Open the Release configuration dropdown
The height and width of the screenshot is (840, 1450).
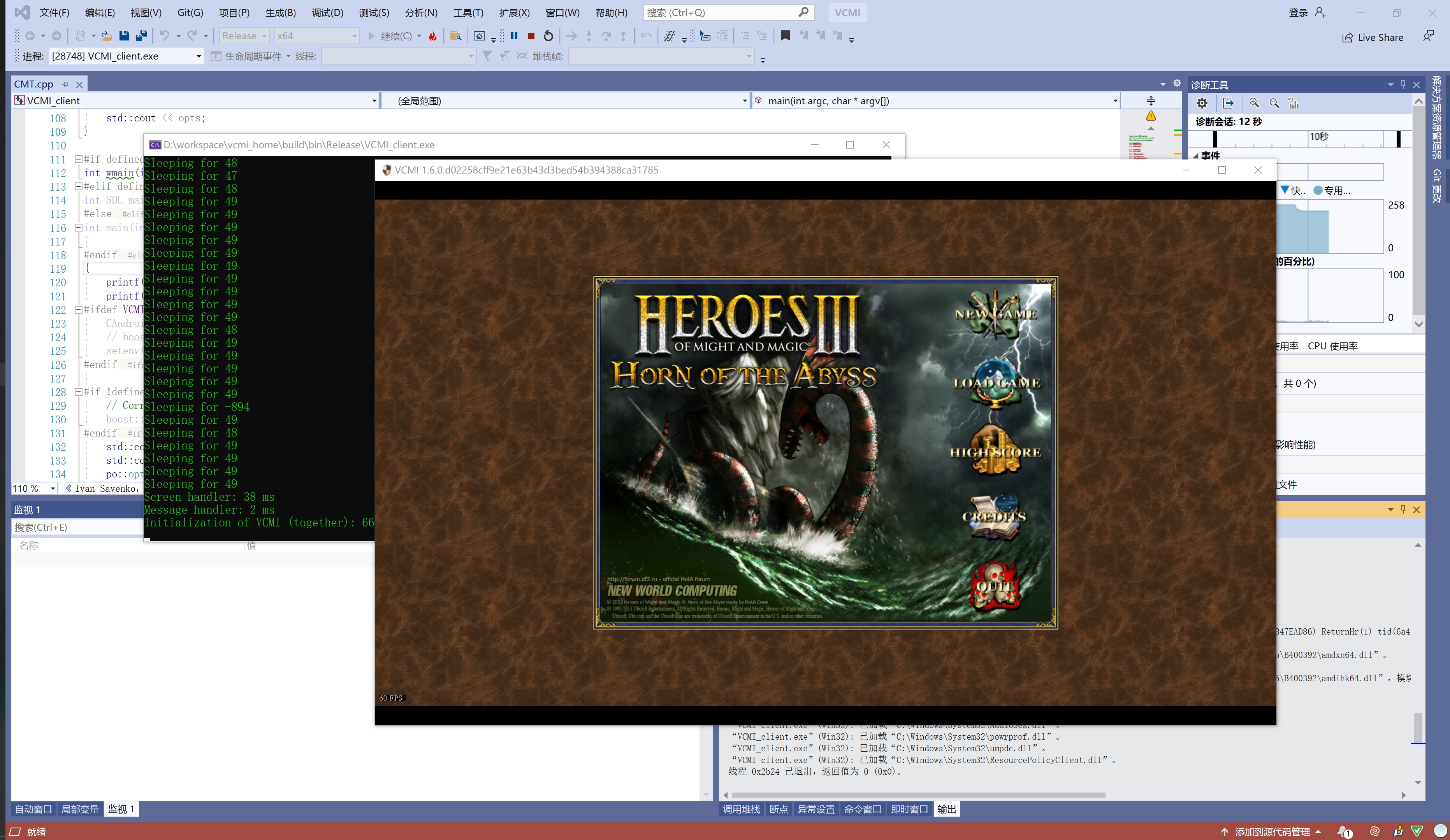[x=244, y=36]
